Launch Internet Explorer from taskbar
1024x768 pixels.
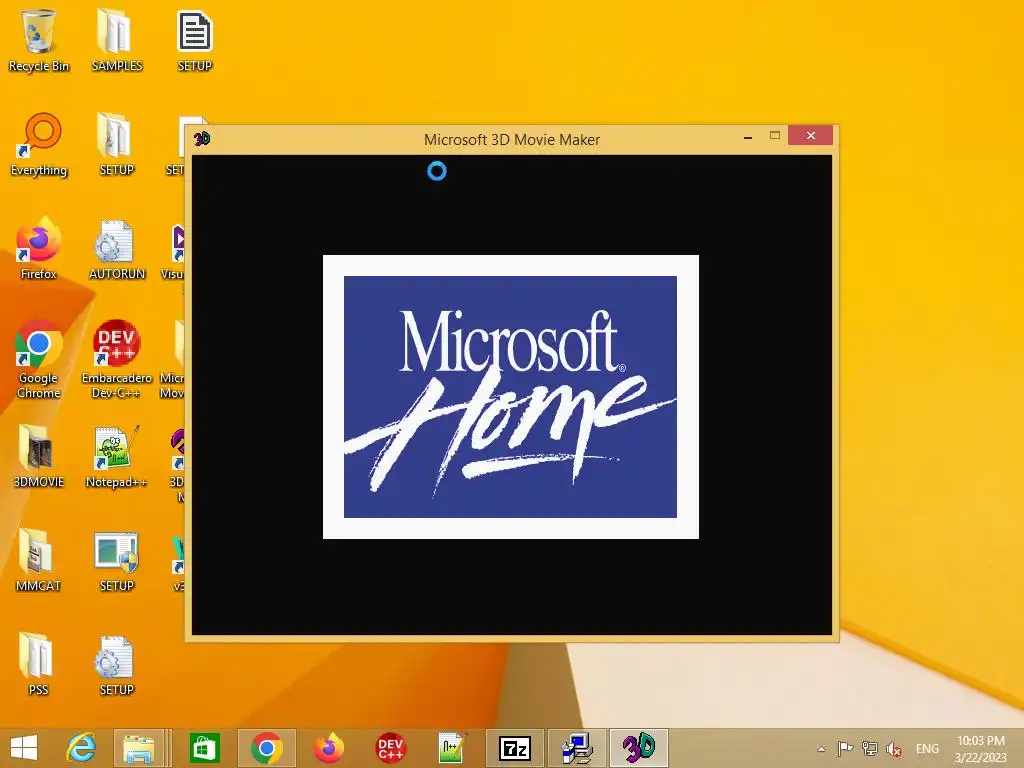(81, 748)
